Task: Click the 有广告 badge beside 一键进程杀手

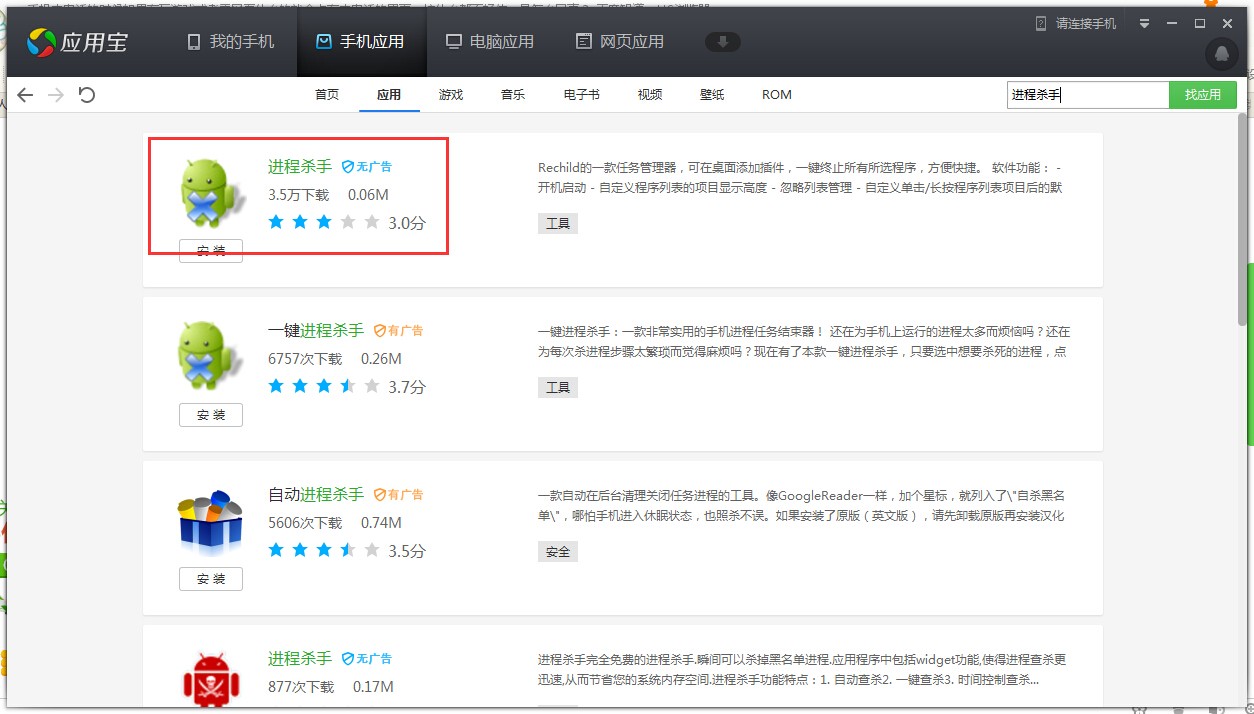Action: (x=396, y=330)
